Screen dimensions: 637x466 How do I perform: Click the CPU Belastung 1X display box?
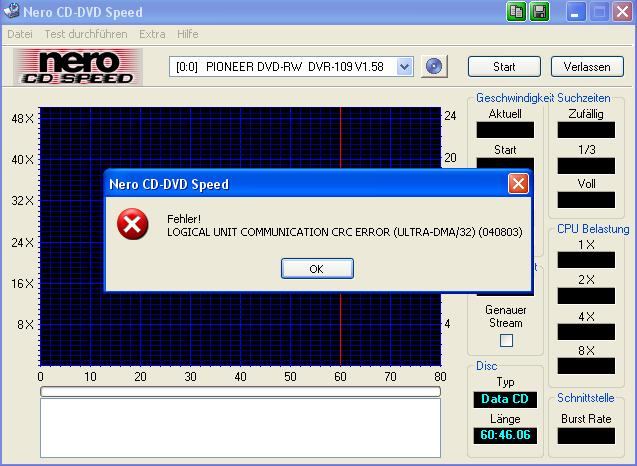click(586, 260)
